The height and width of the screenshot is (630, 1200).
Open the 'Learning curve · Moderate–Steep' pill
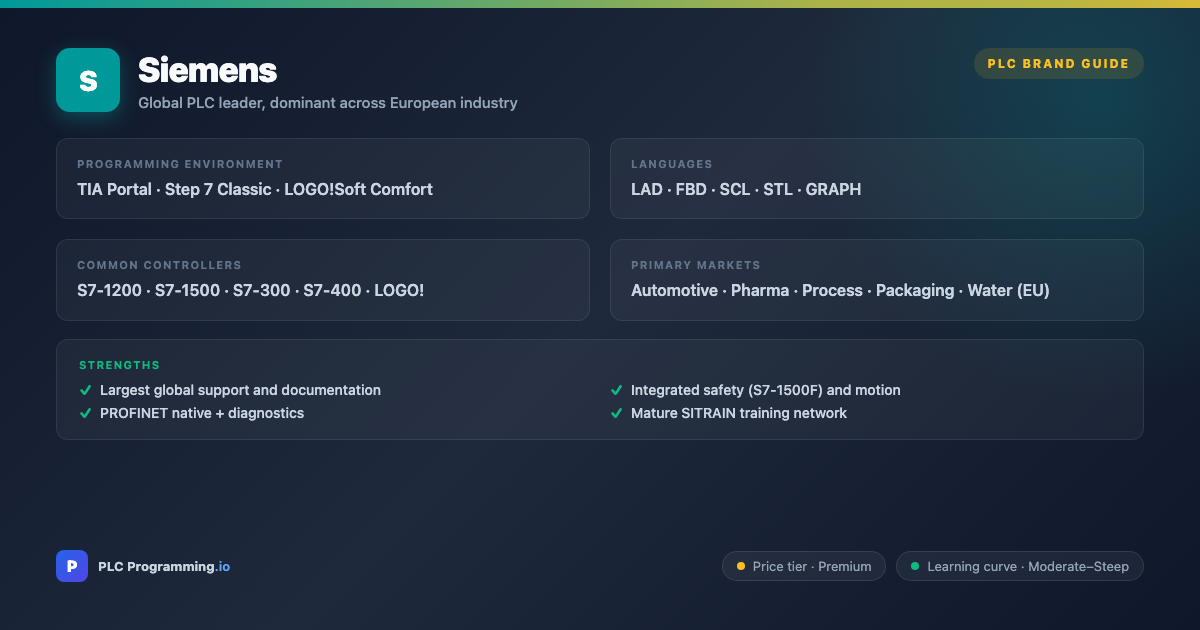coord(1020,566)
